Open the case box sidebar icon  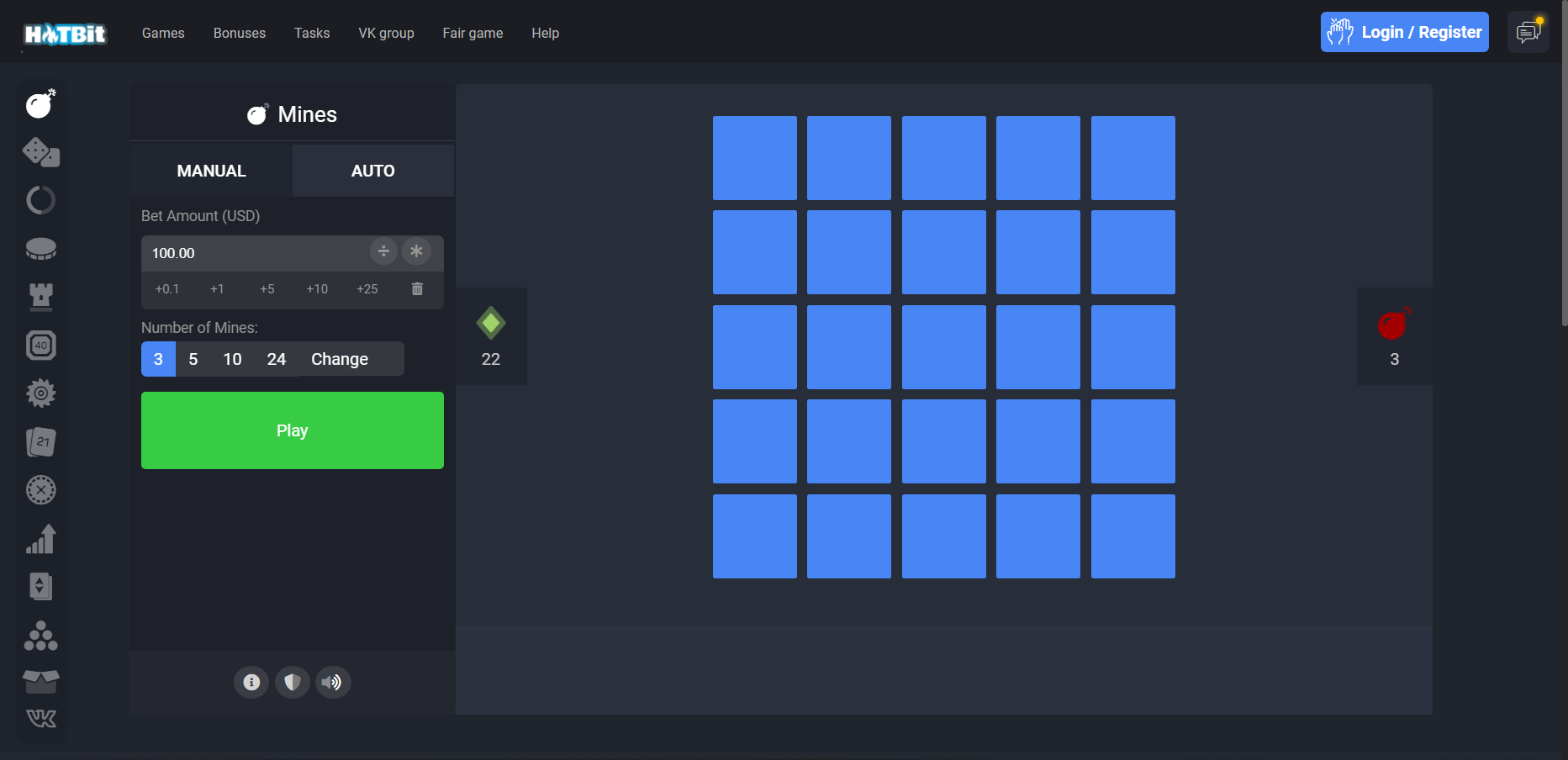pyautogui.click(x=40, y=681)
